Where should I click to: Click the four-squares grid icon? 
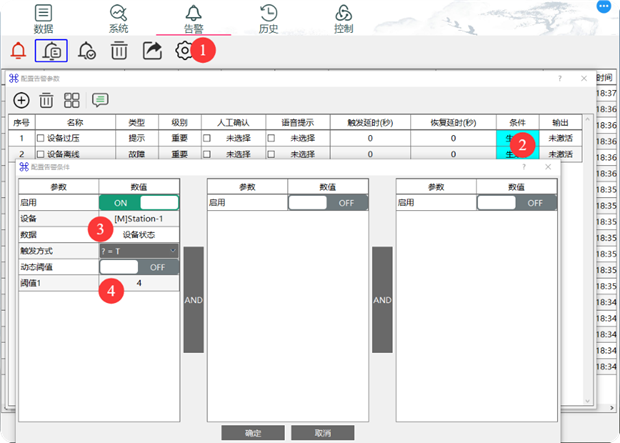[x=72, y=100]
